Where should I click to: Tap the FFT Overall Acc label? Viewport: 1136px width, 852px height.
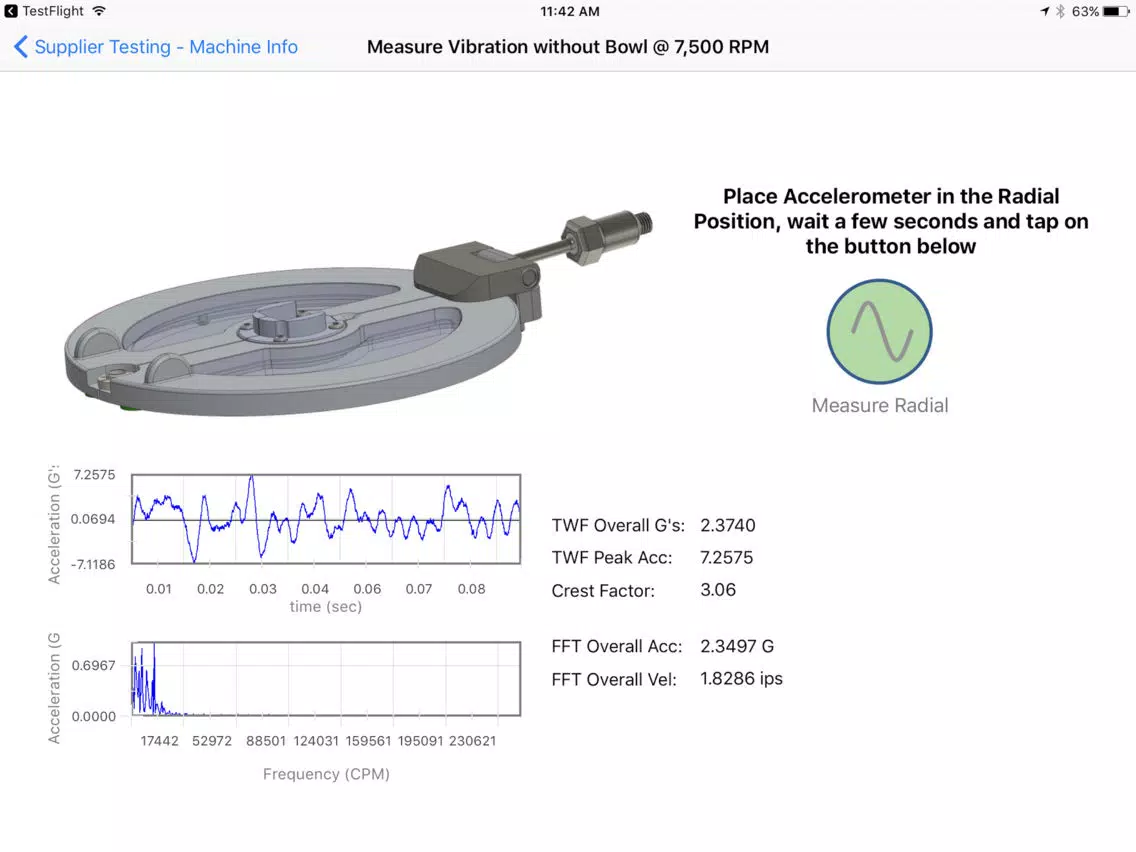point(617,646)
